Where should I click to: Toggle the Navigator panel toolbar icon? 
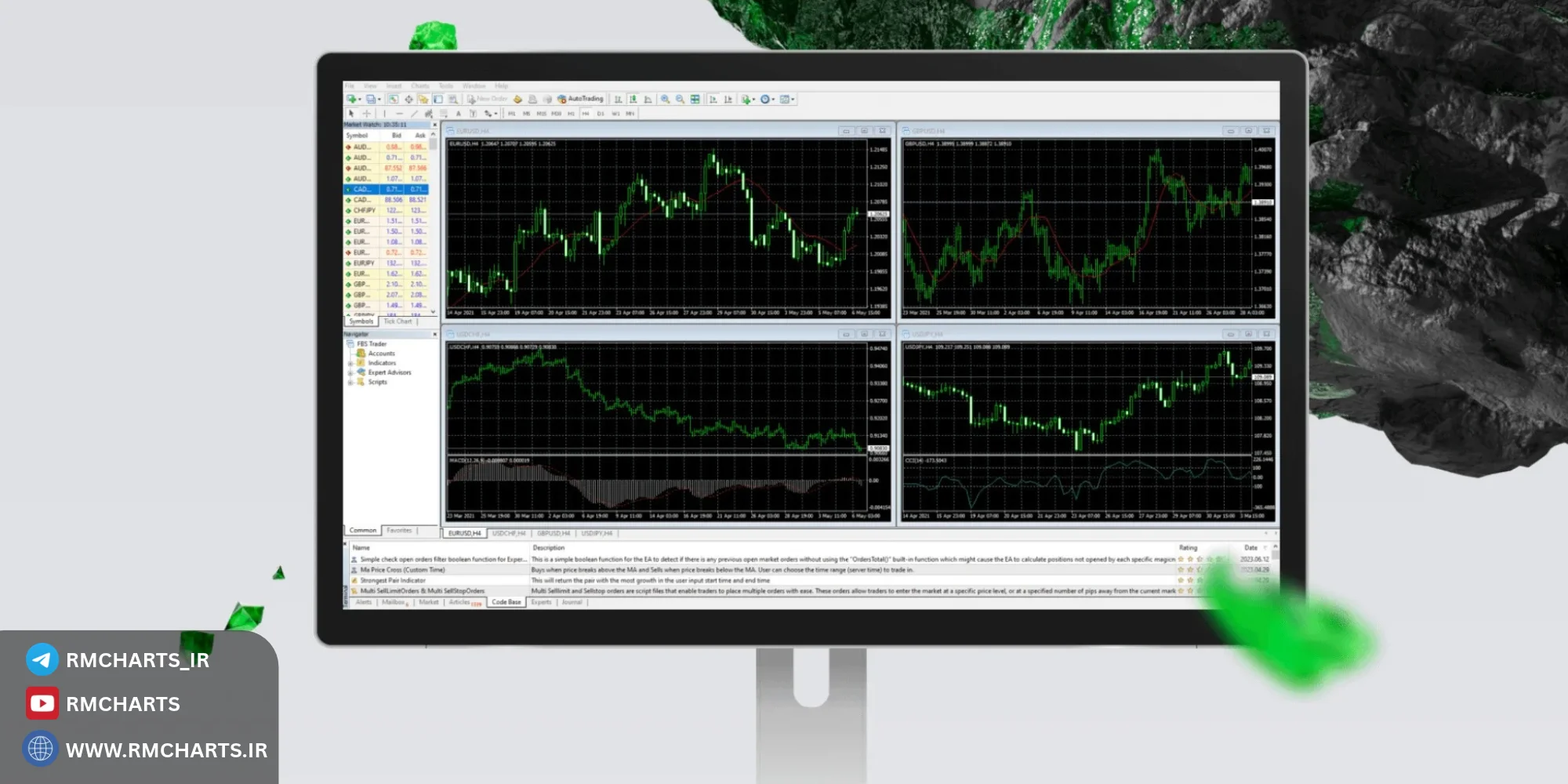point(423,99)
